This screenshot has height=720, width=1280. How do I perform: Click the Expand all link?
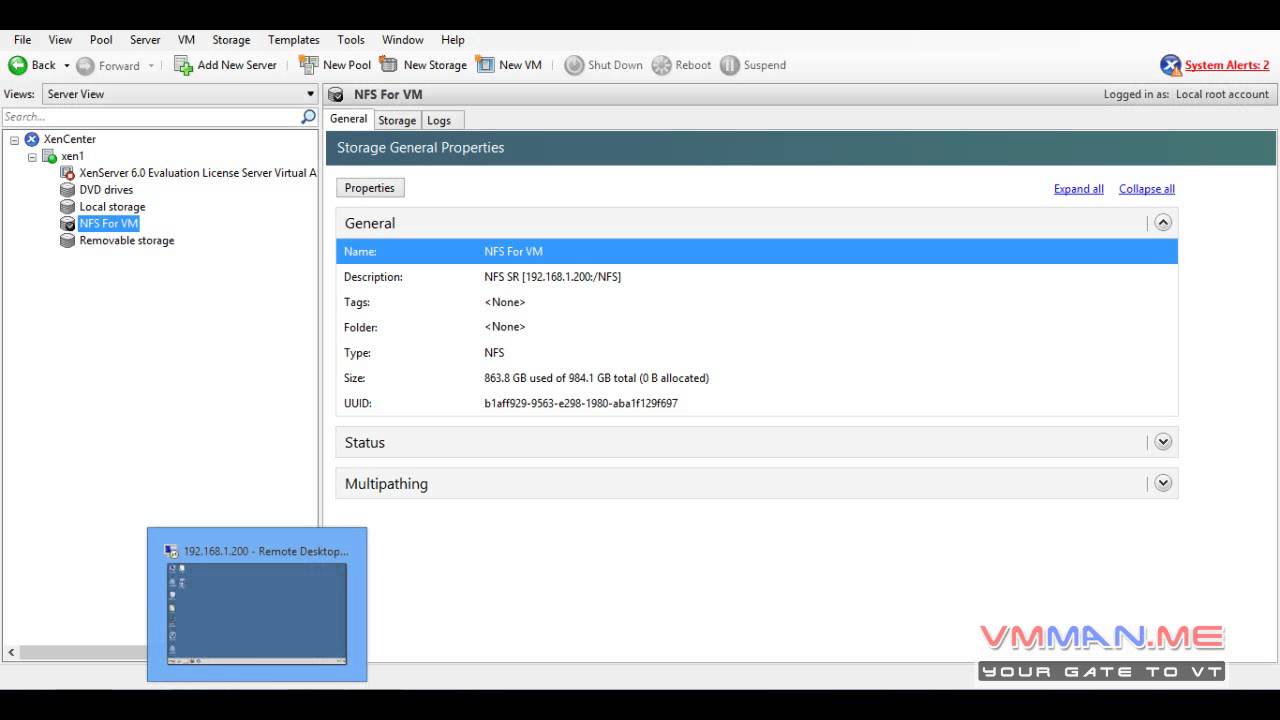click(x=1079, y=189)
